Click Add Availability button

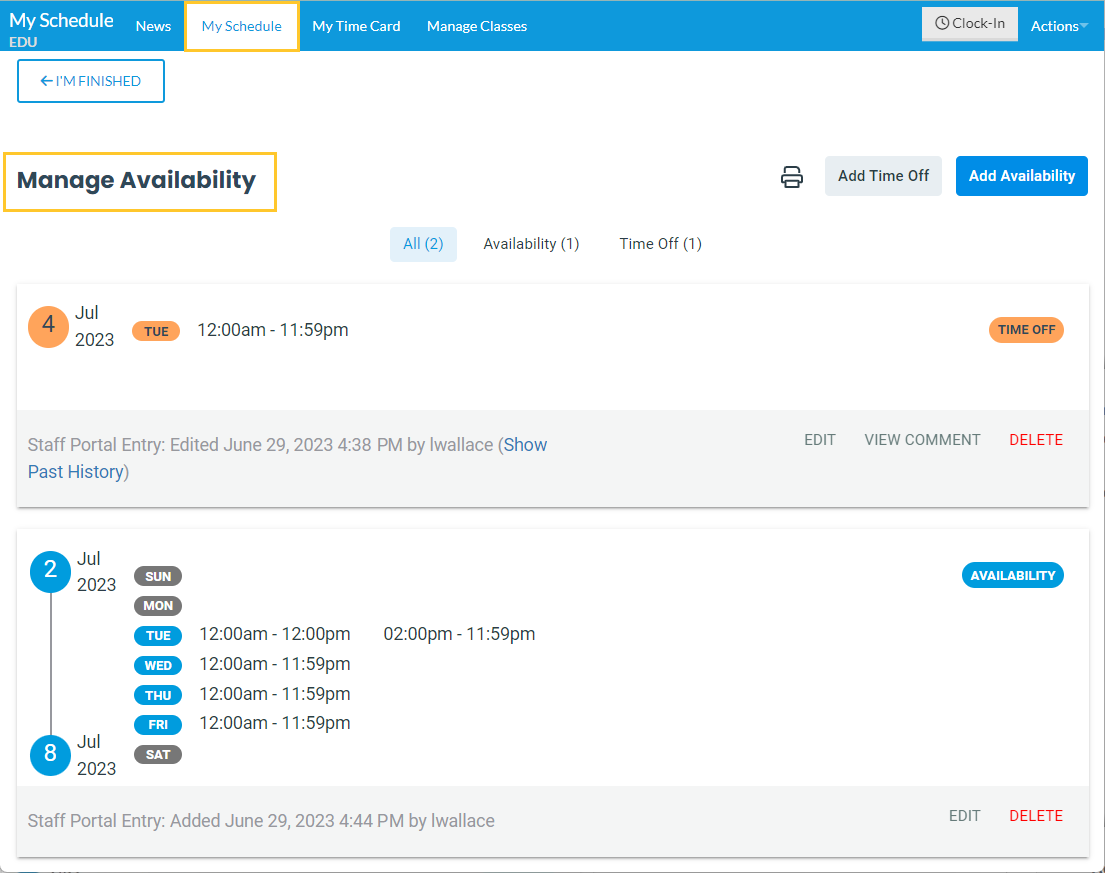(x=1021, y=175)
